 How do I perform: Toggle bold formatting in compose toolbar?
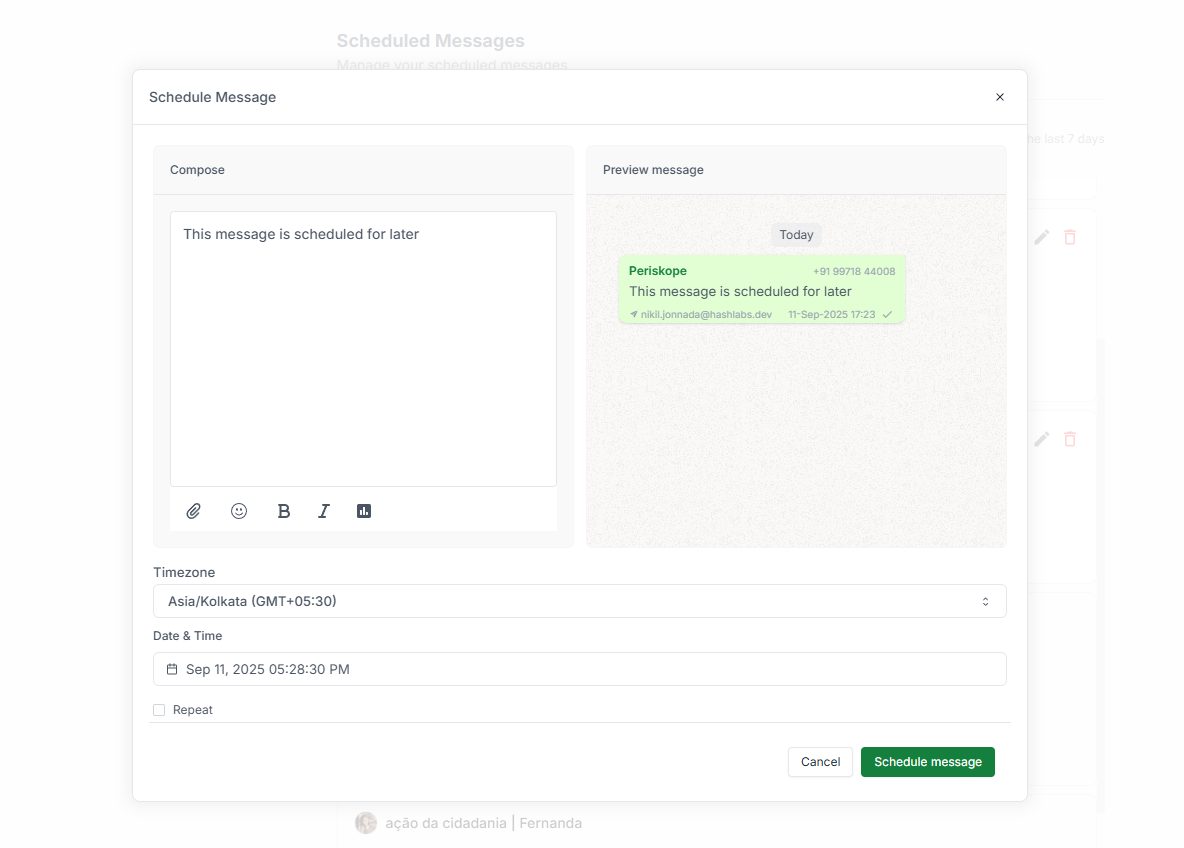[x=284, y=511]
